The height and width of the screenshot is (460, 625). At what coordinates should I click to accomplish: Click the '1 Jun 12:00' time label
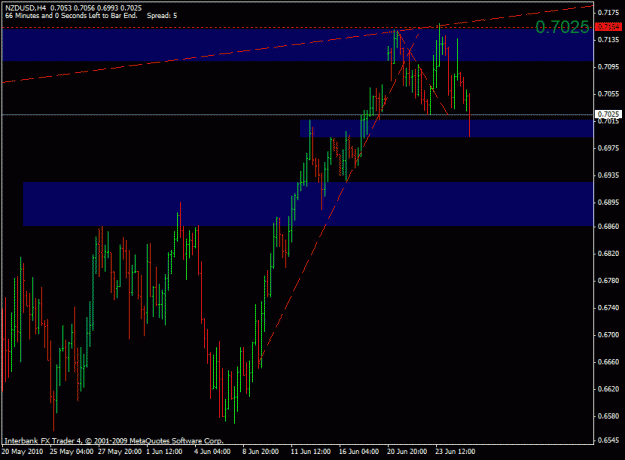(x=164, y=452)
